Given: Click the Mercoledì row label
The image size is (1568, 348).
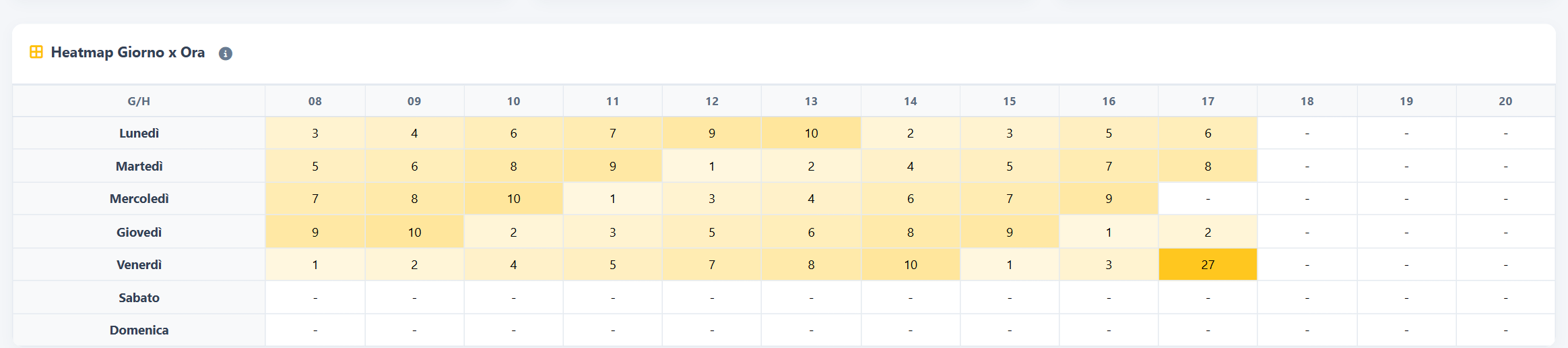Looking at the screenshot, I should (139, 199).
